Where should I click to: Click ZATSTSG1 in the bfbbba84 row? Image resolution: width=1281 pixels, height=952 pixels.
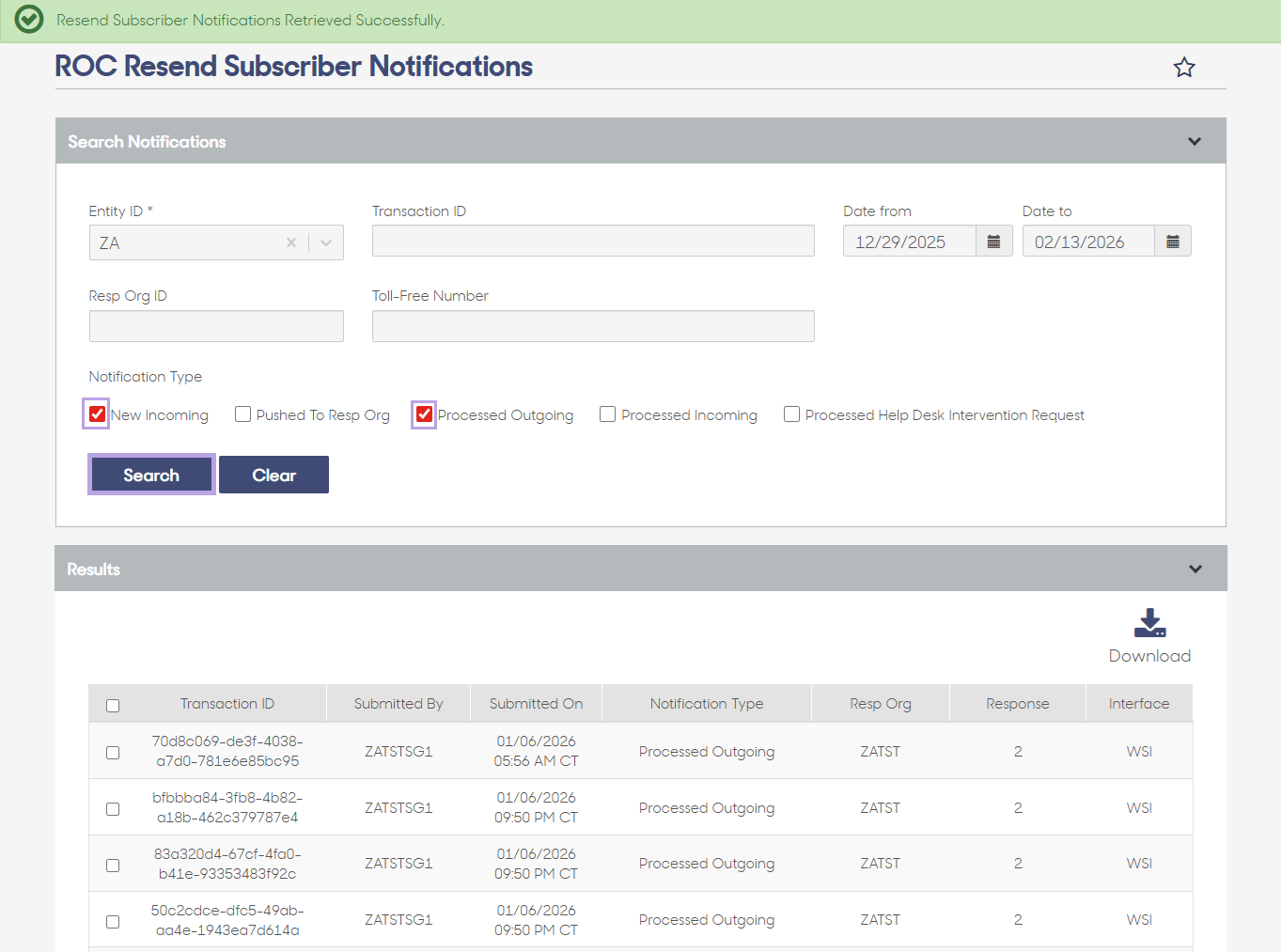click(x=398, y=807)
